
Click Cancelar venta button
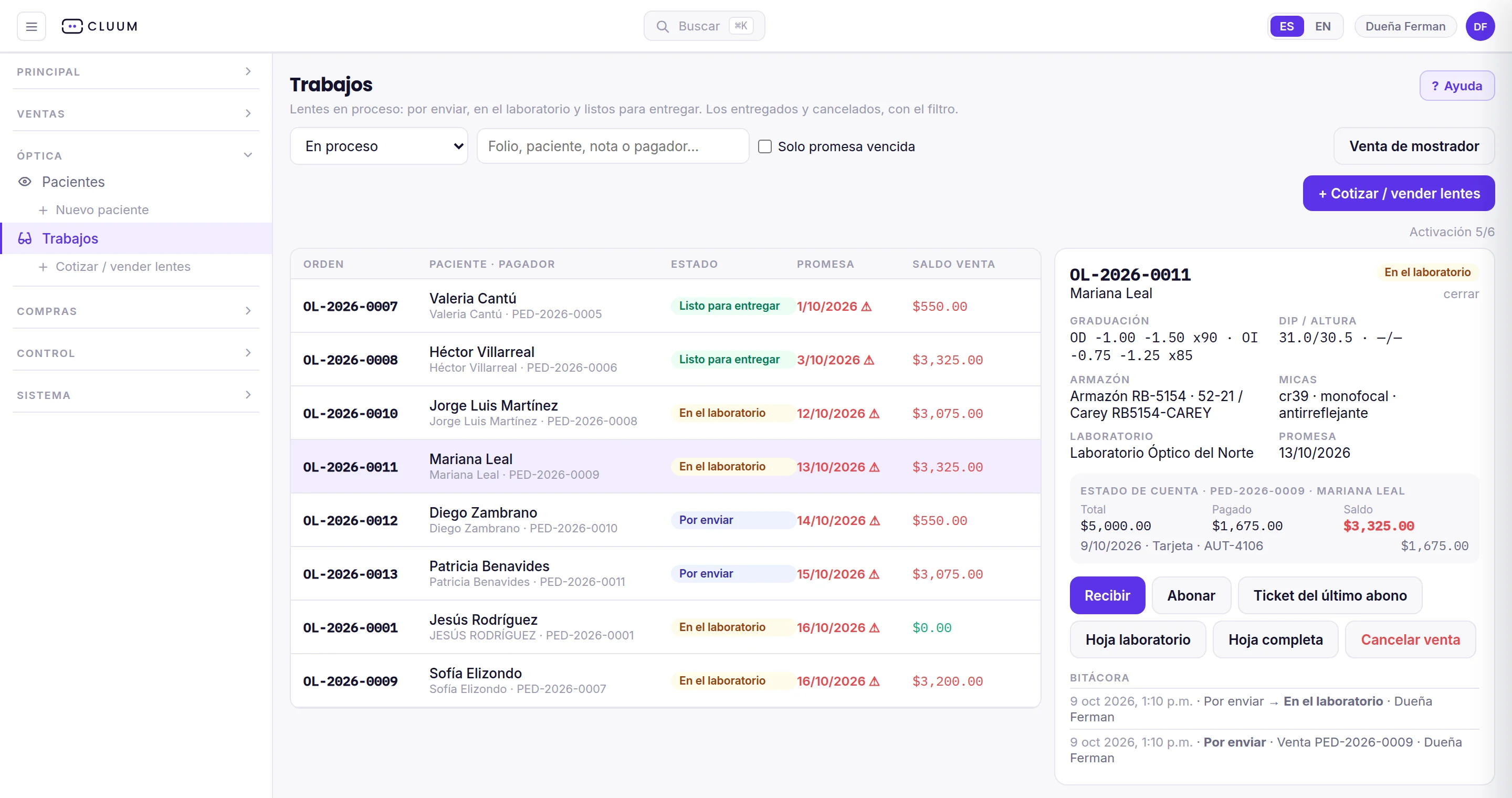(1410, 639)
